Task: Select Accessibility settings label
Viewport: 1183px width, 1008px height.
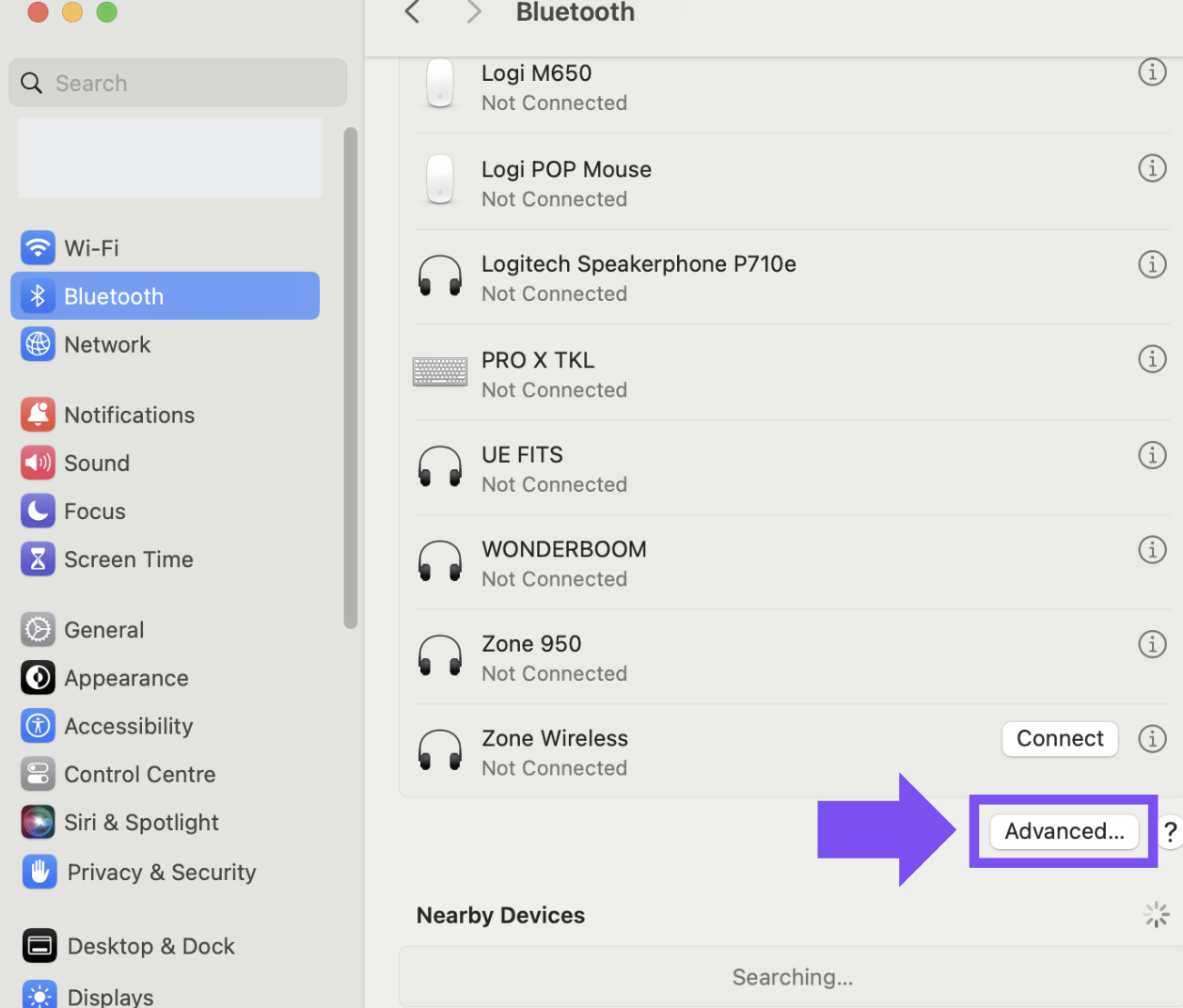Action: click(x=129, y=726)
